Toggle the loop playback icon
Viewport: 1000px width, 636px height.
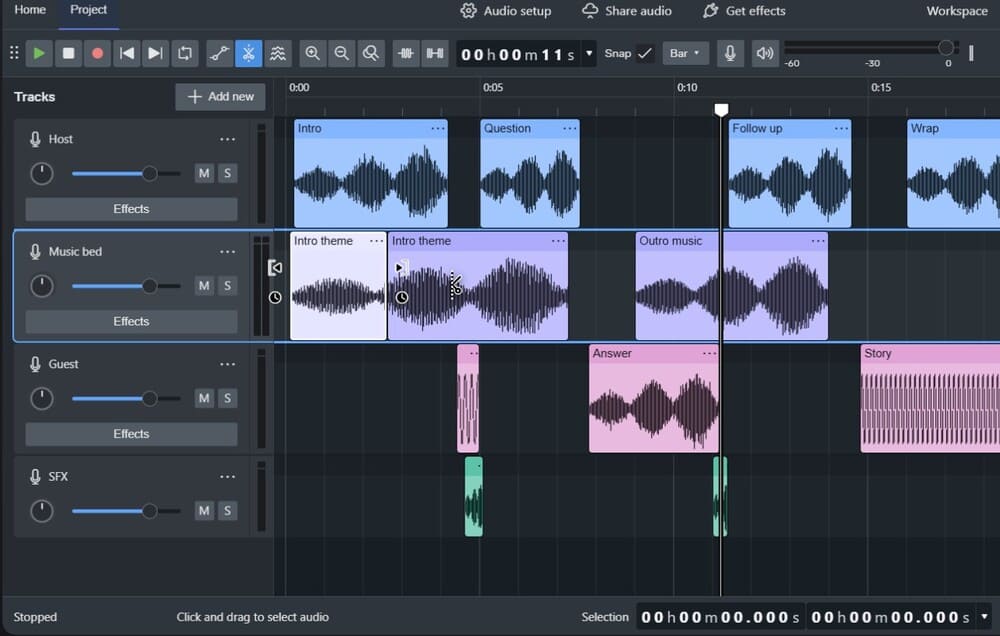(185, 54)
